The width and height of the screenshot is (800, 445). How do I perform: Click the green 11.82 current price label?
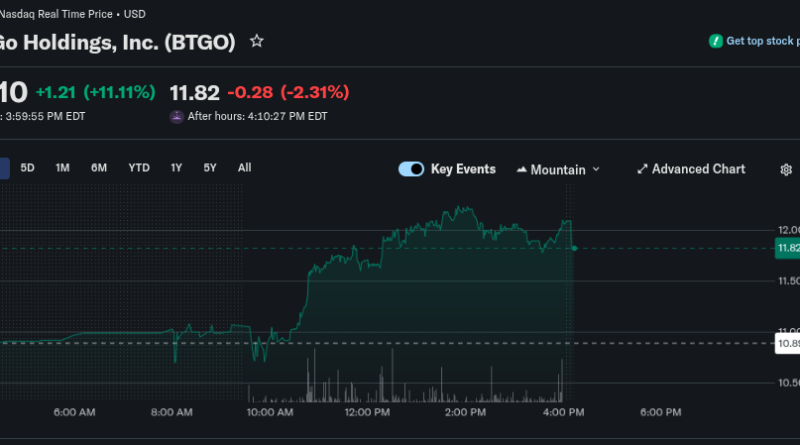787,248
